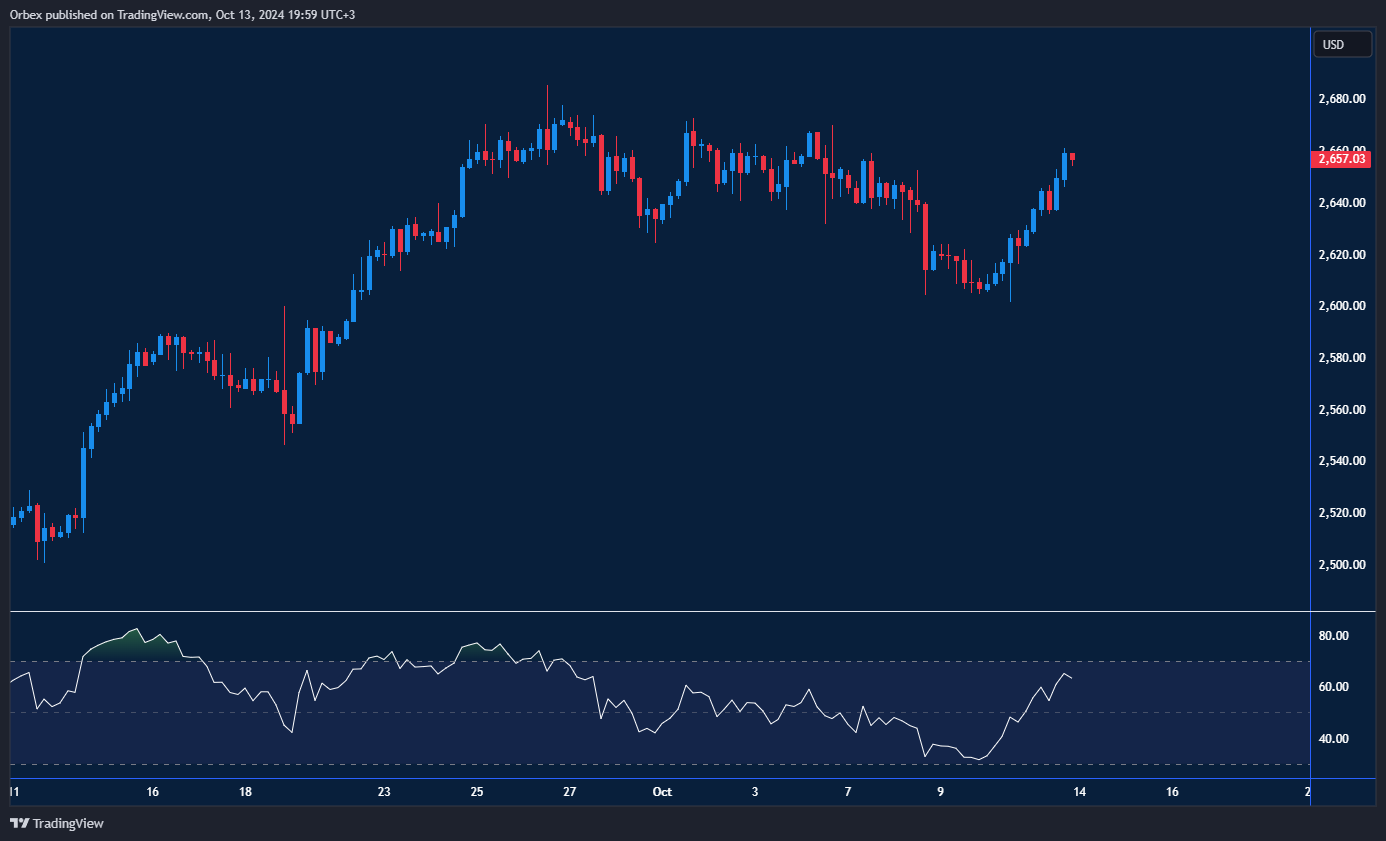
Task: Click the 16 date marker after 14
Action: (1172, 792)
